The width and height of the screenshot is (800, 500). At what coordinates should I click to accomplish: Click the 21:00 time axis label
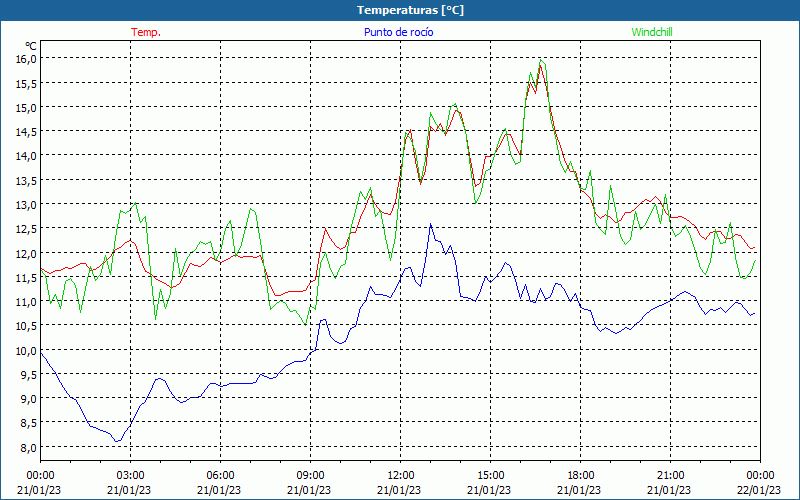pos(670,476)
